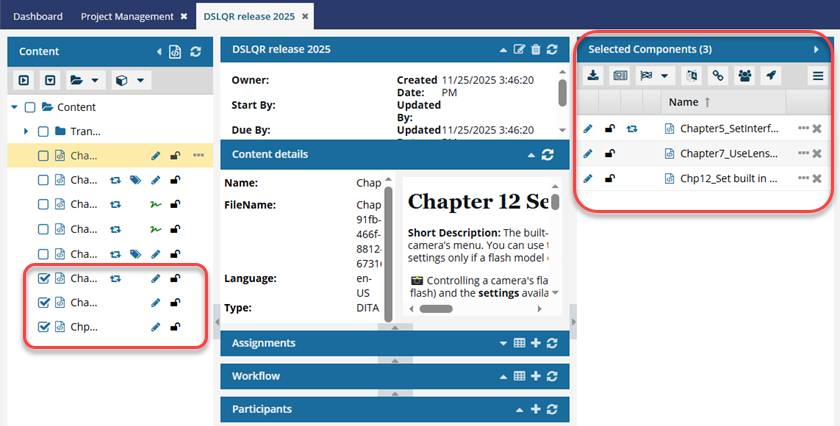Viewport: 840px width, 426px height.
Task: Open the folder dropdown in Content toolbar
Action: tap(84, 79)
